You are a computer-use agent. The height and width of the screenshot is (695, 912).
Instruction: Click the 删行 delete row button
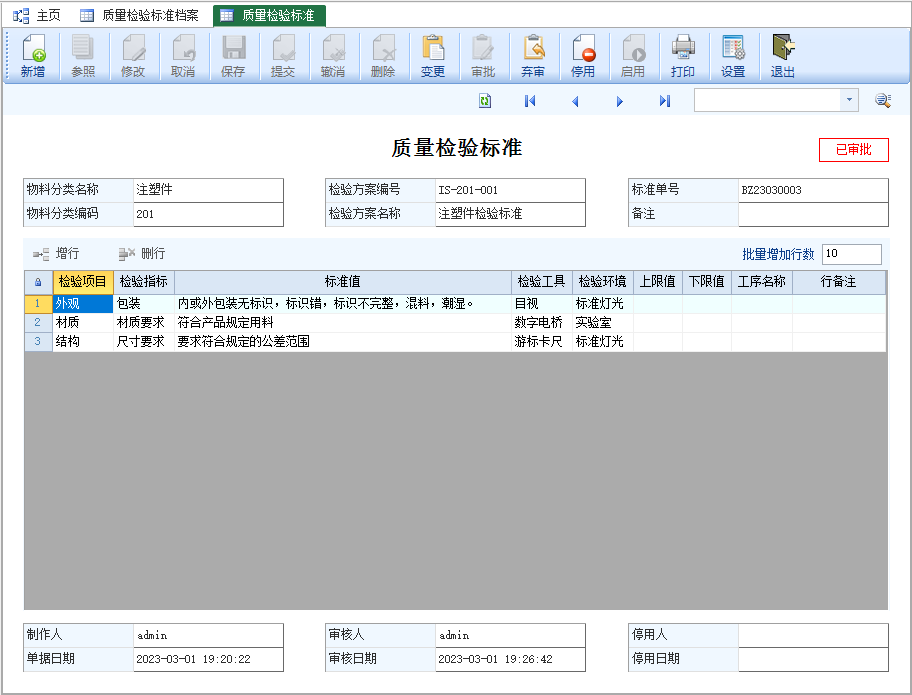coord(141,254)
